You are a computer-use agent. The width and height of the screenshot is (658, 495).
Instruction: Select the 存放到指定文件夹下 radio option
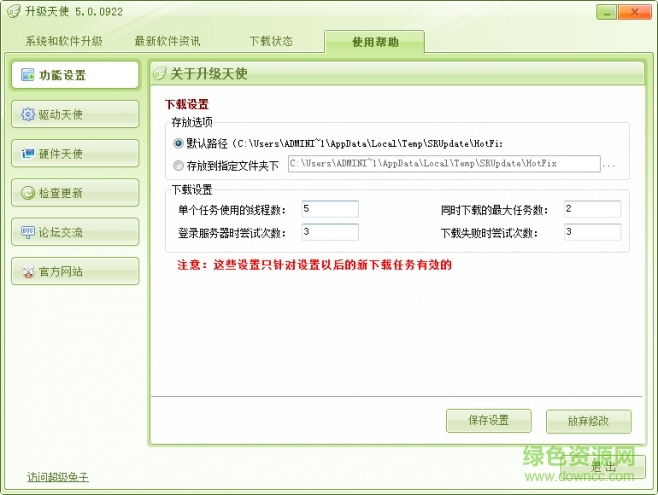click(x=179, y=165)
